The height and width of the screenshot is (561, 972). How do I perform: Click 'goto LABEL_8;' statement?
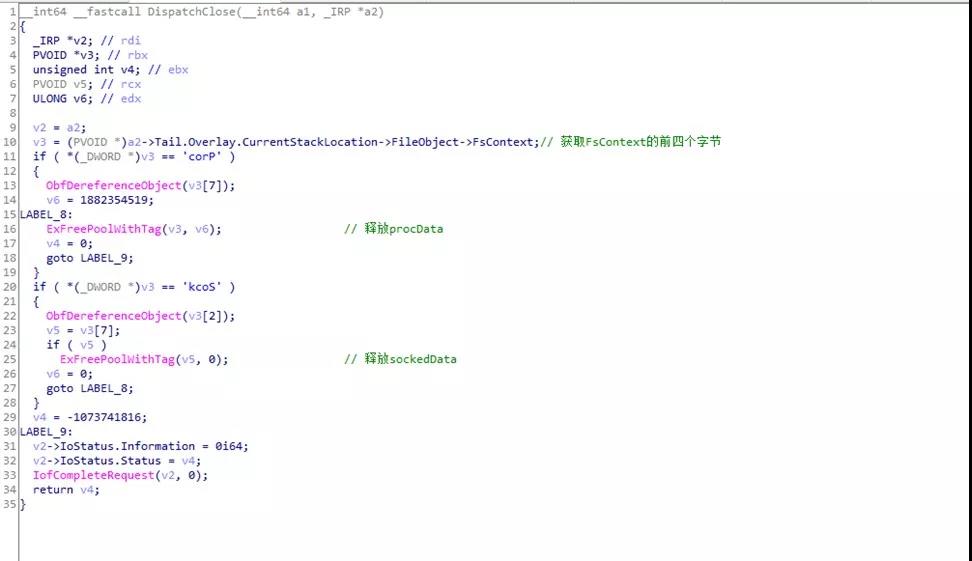coord(90,389)
